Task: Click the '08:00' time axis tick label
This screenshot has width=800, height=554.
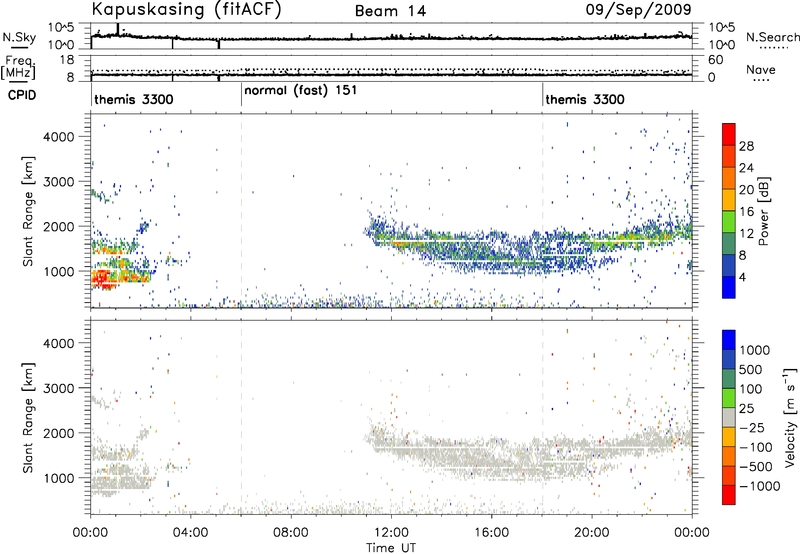Action: click(291, 533)
